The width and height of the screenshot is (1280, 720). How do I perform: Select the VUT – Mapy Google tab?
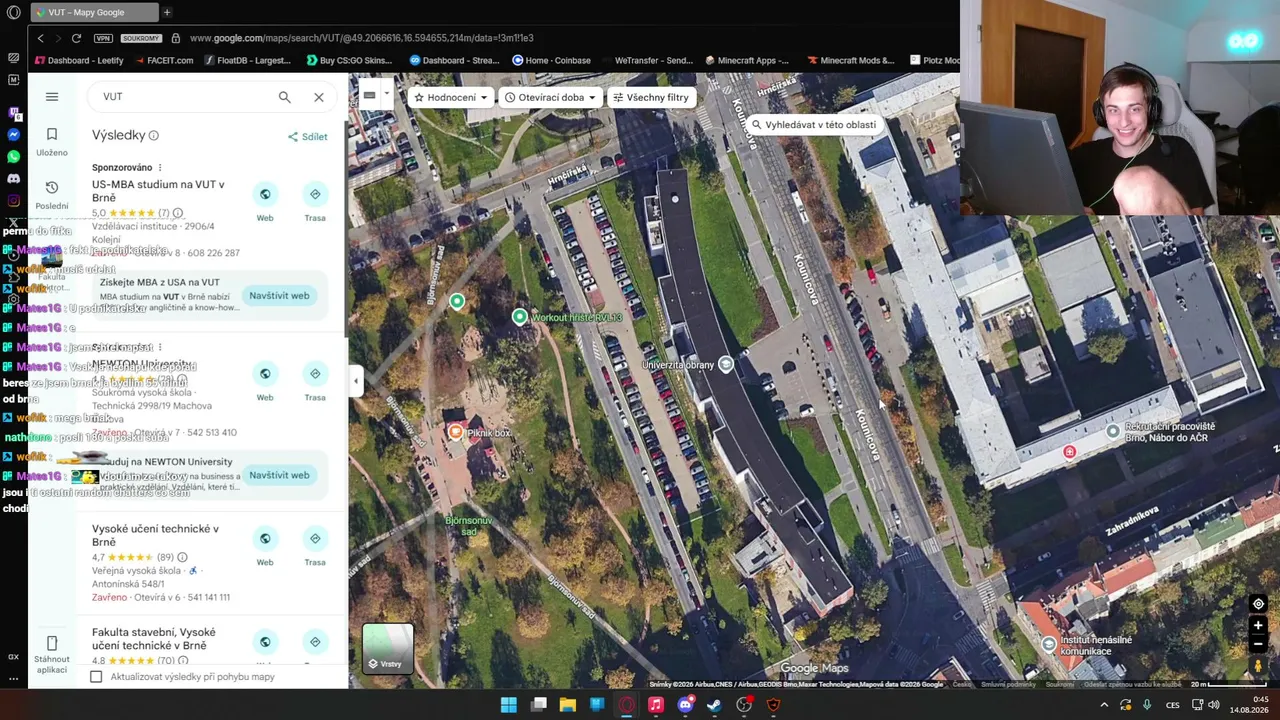point(94,12)
